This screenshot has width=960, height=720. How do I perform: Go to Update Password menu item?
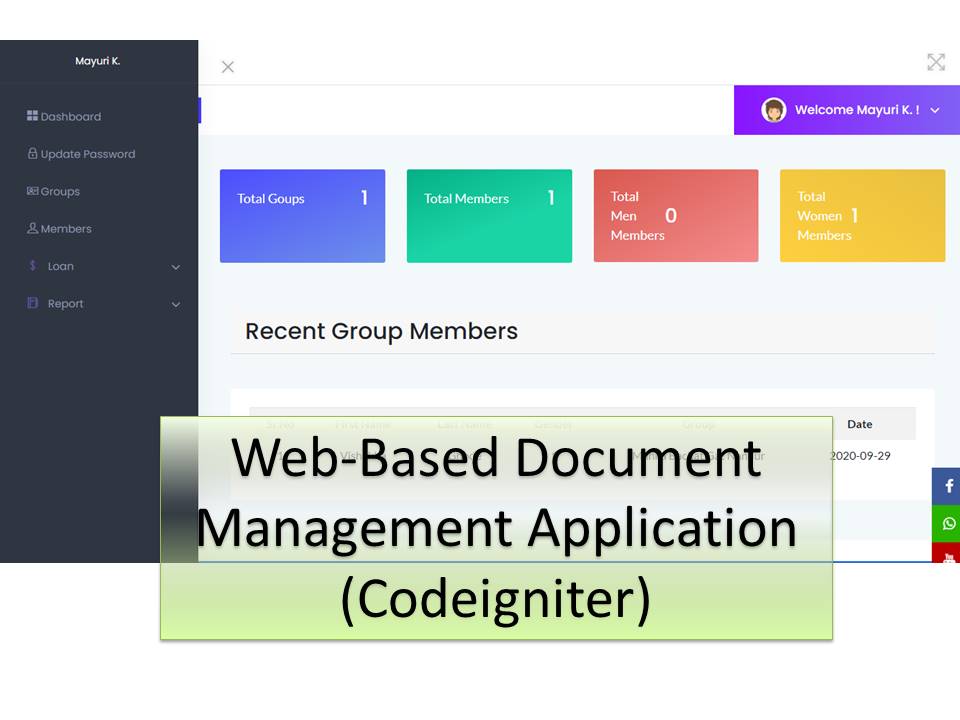click(87, 154)
